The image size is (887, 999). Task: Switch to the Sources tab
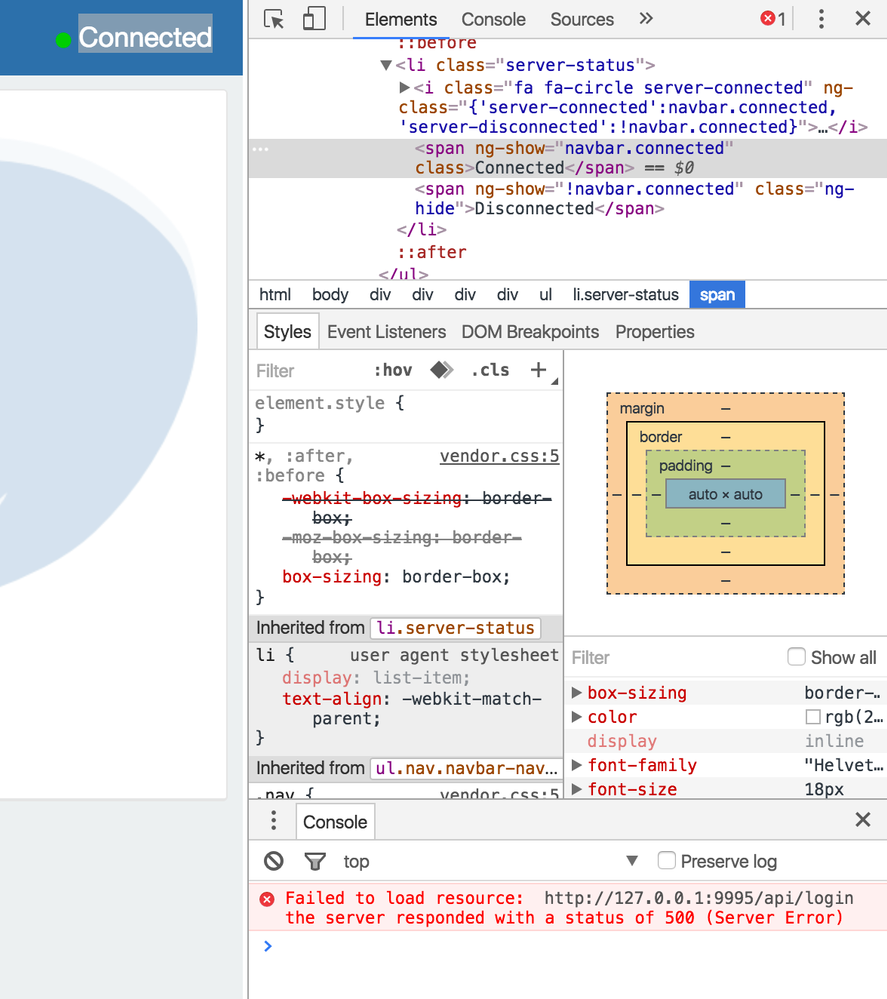click(581, 19)
